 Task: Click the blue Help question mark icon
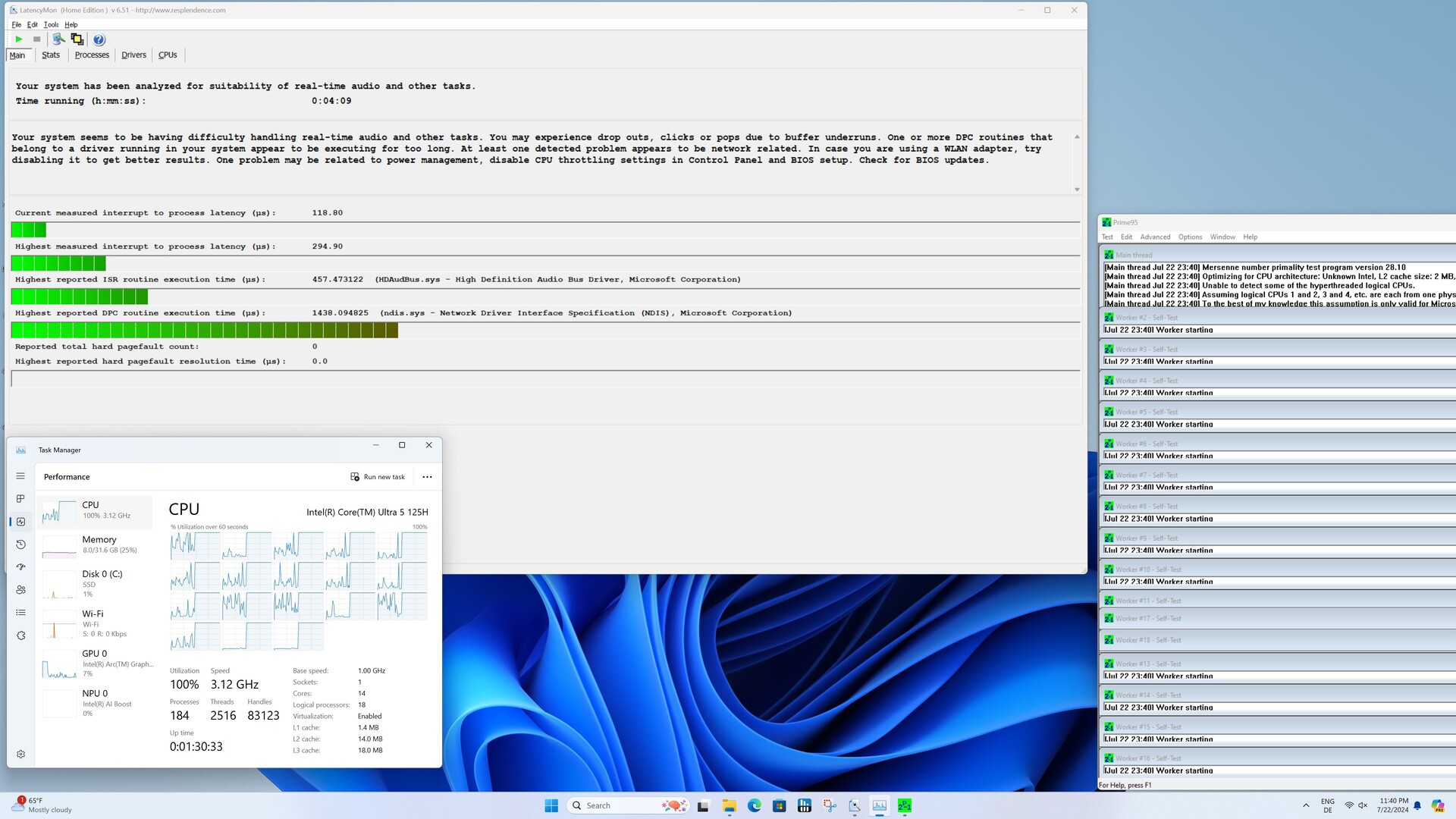point(99,39)
